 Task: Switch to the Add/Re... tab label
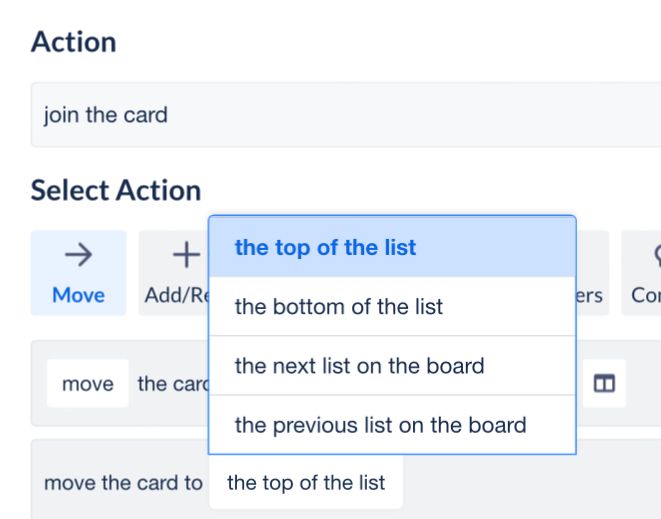point(176,295)
